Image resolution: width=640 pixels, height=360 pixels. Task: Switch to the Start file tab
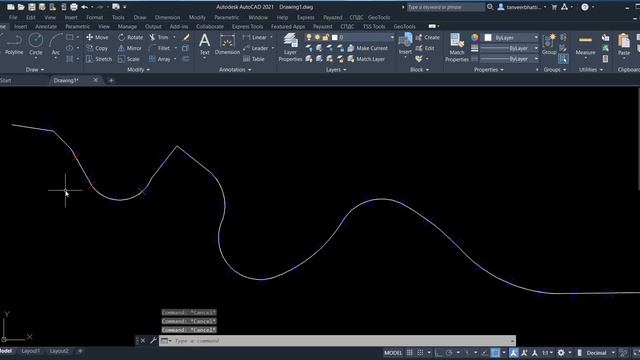(6, 80)
